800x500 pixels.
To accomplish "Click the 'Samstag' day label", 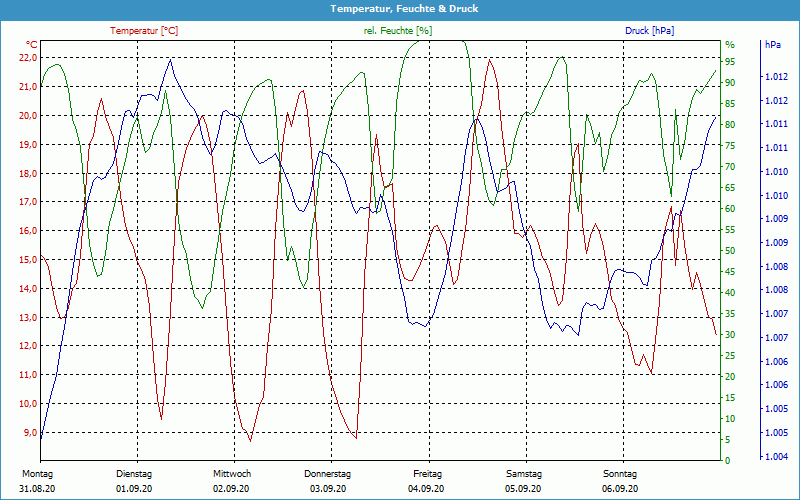I will coord(524,474).
